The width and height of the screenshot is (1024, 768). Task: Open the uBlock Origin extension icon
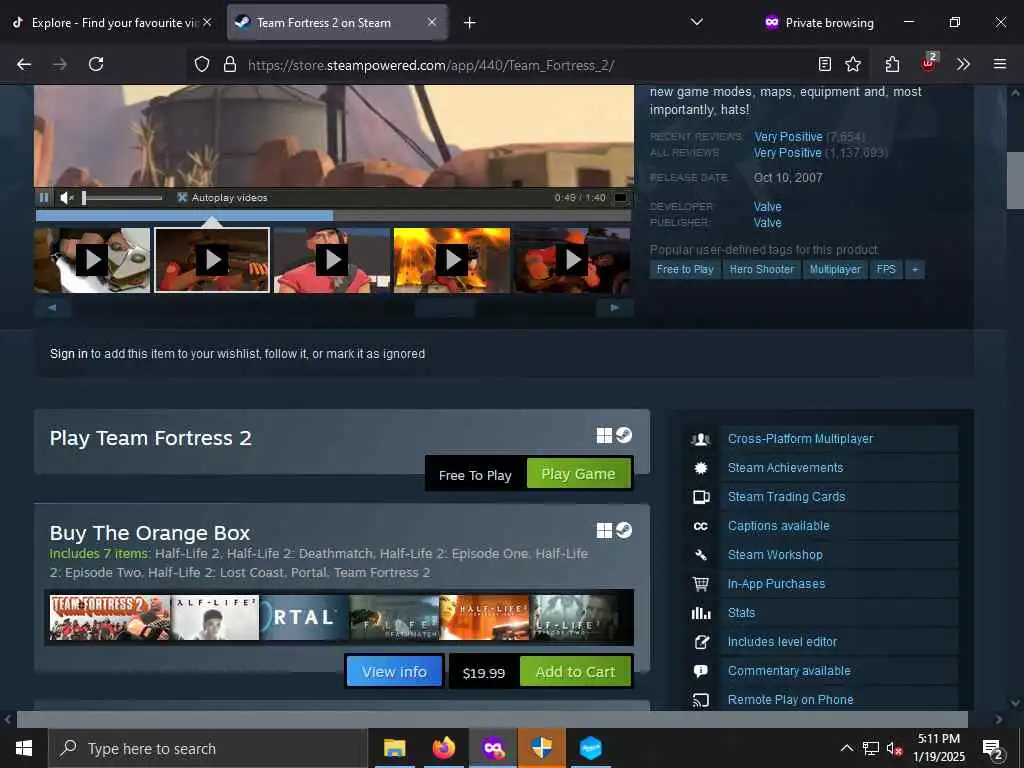(928, 63)
